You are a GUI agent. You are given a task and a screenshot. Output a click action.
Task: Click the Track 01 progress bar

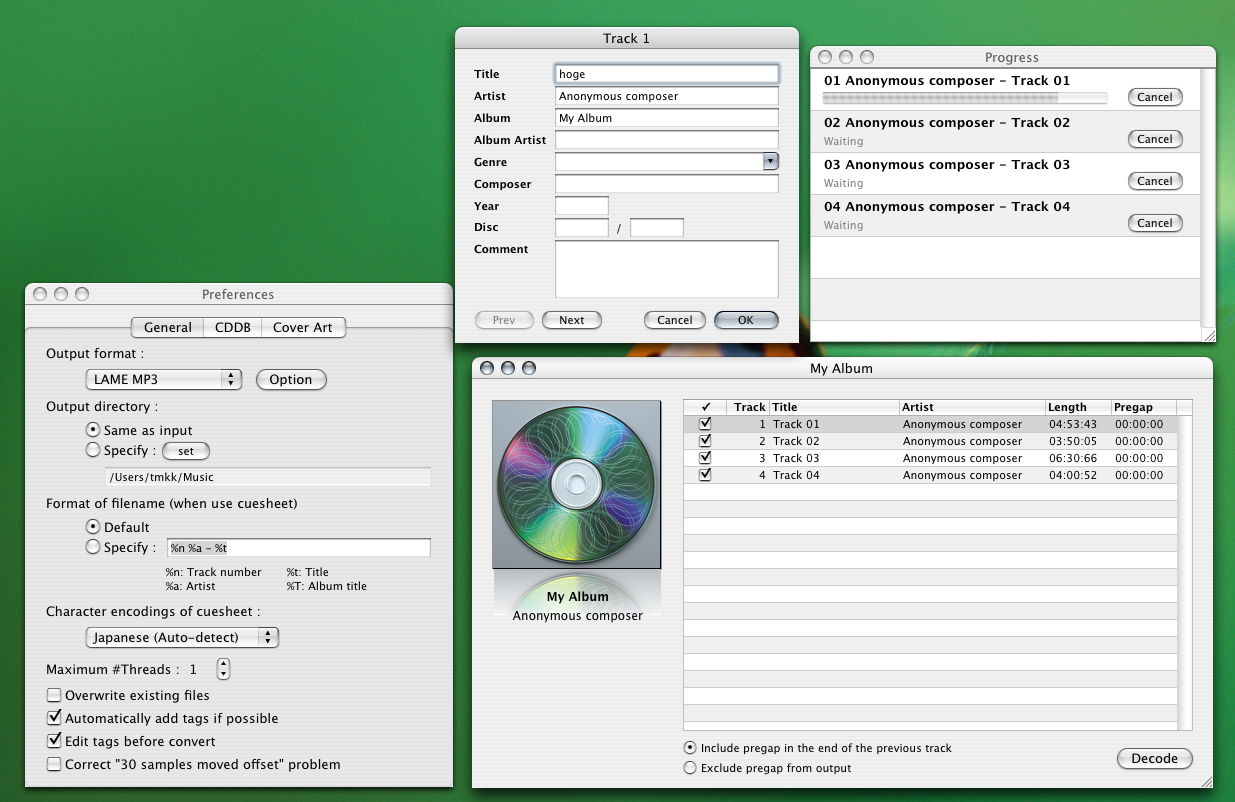[x=964, y=98]
